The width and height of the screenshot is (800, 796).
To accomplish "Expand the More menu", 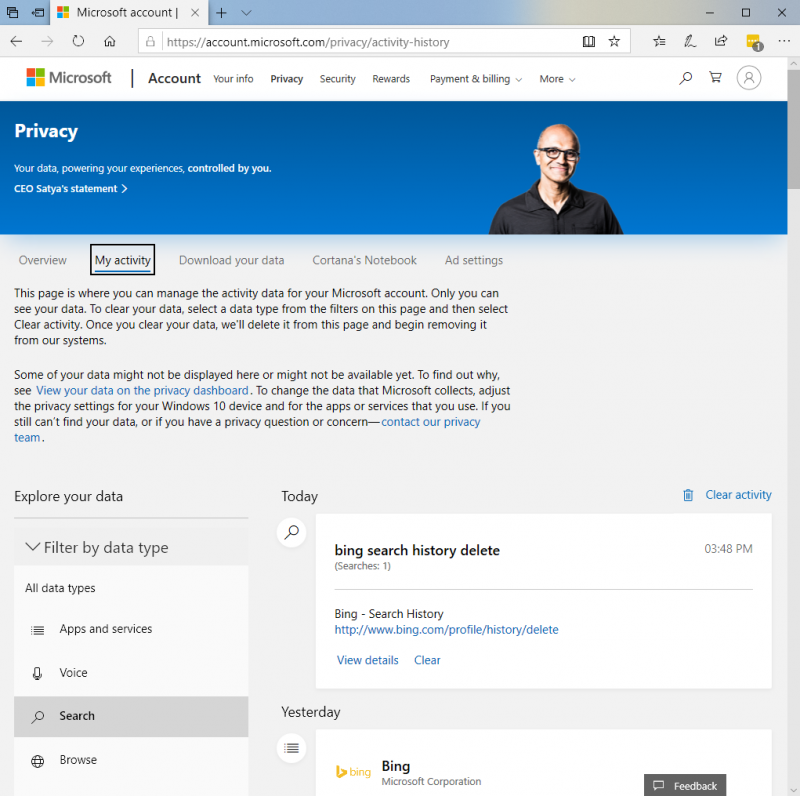I will (x=557, y=79).
